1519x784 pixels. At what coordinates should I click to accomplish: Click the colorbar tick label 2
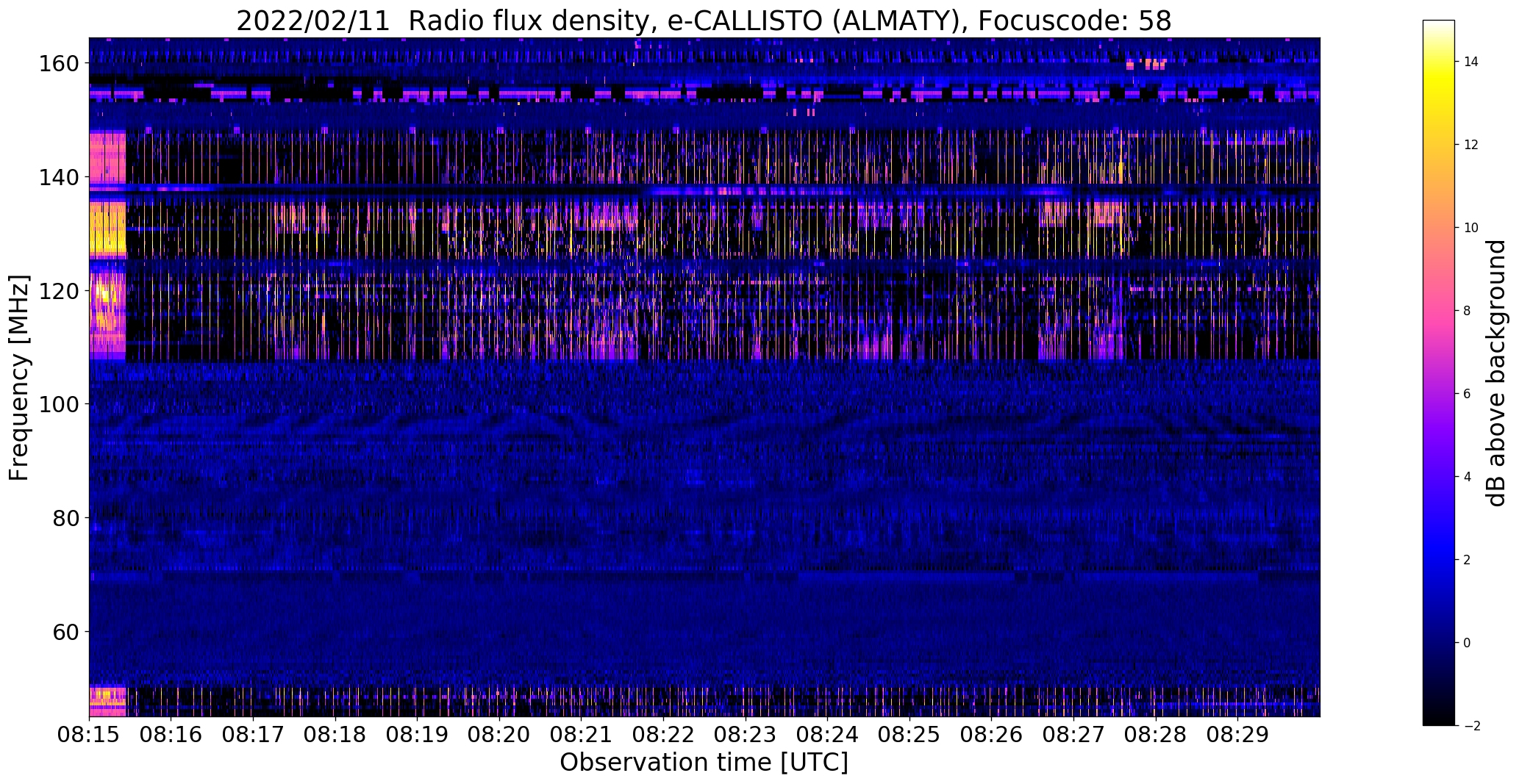coord(1467,560)
